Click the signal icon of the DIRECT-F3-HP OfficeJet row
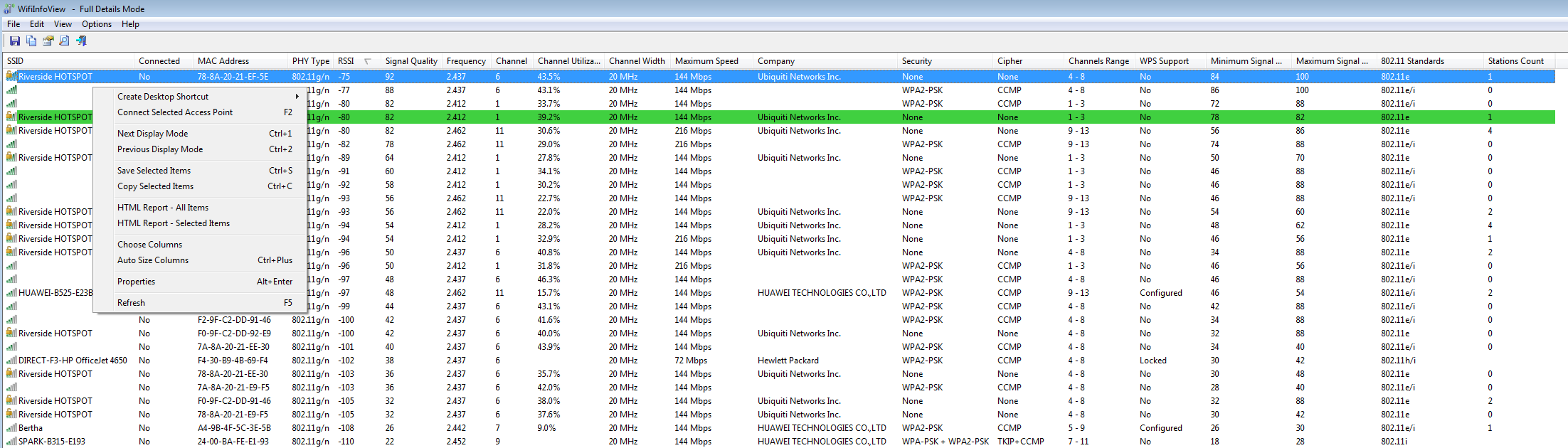The height and width of the screenshot is (448, 1568). [11, 361]
